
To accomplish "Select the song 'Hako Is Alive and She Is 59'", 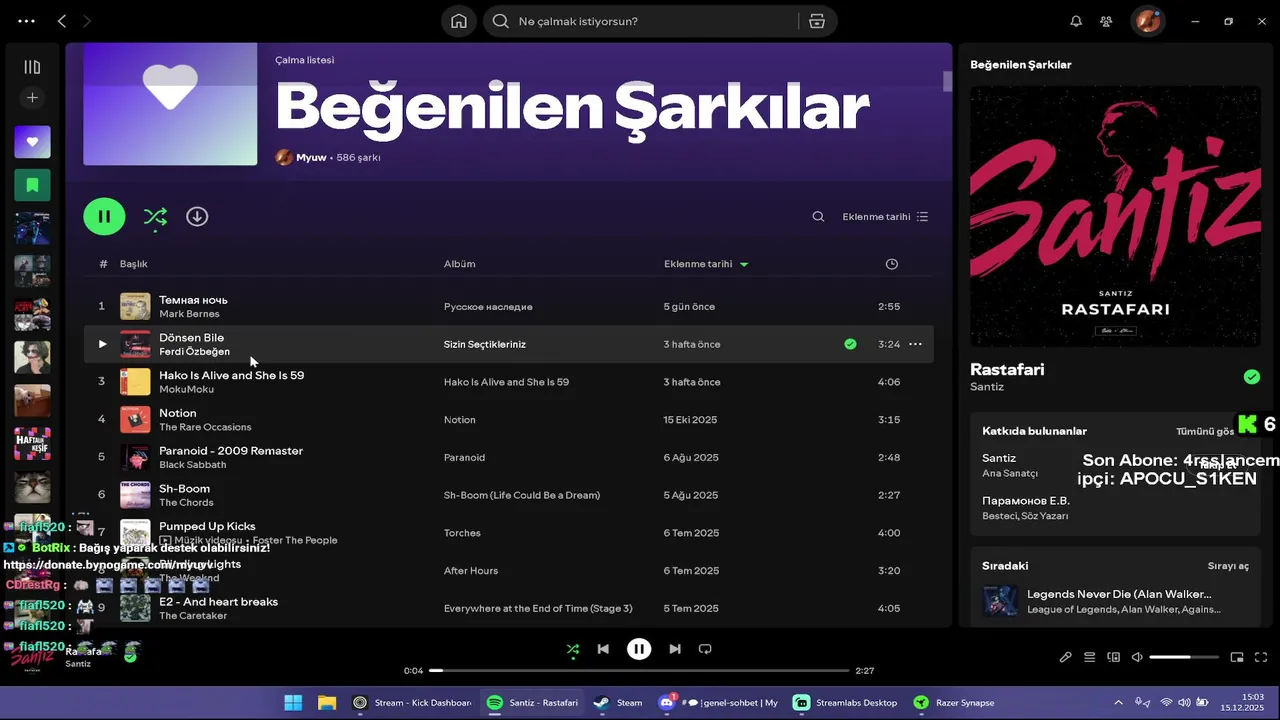I will (231, 376).
